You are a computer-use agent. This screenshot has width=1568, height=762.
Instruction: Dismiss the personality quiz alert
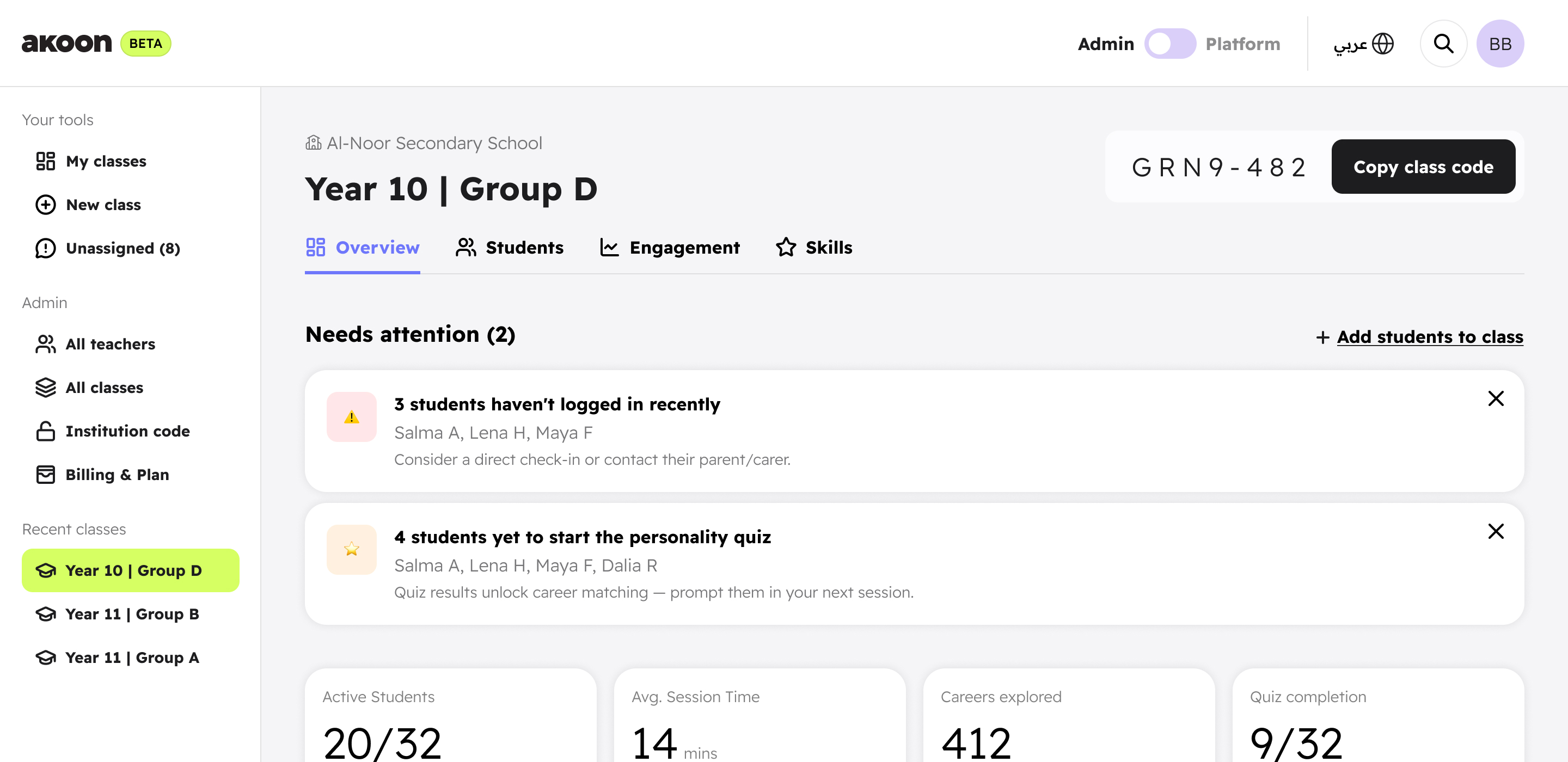tap(1496, 531)
